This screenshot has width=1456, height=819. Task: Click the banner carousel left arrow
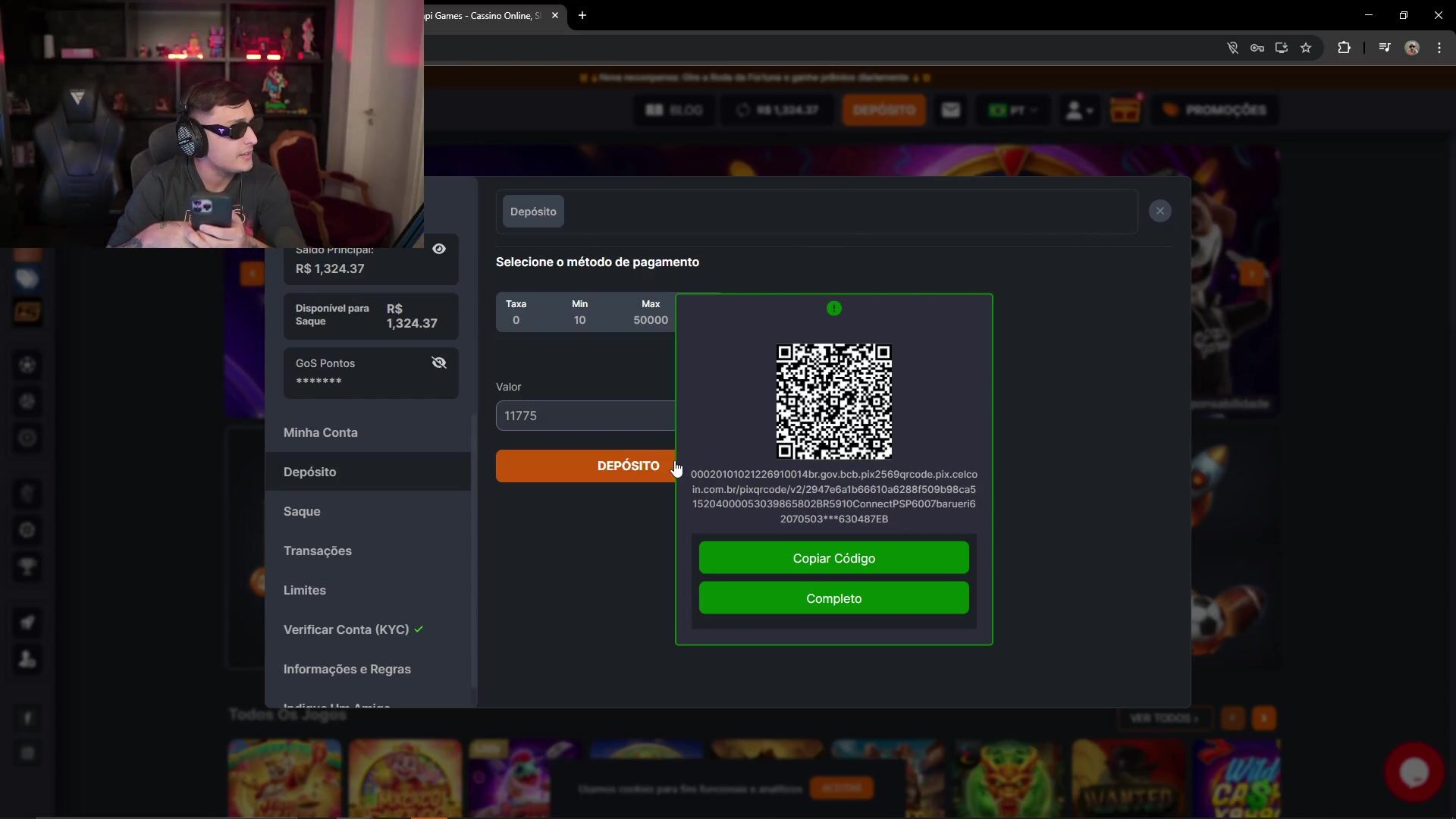(x=252, y=273)
